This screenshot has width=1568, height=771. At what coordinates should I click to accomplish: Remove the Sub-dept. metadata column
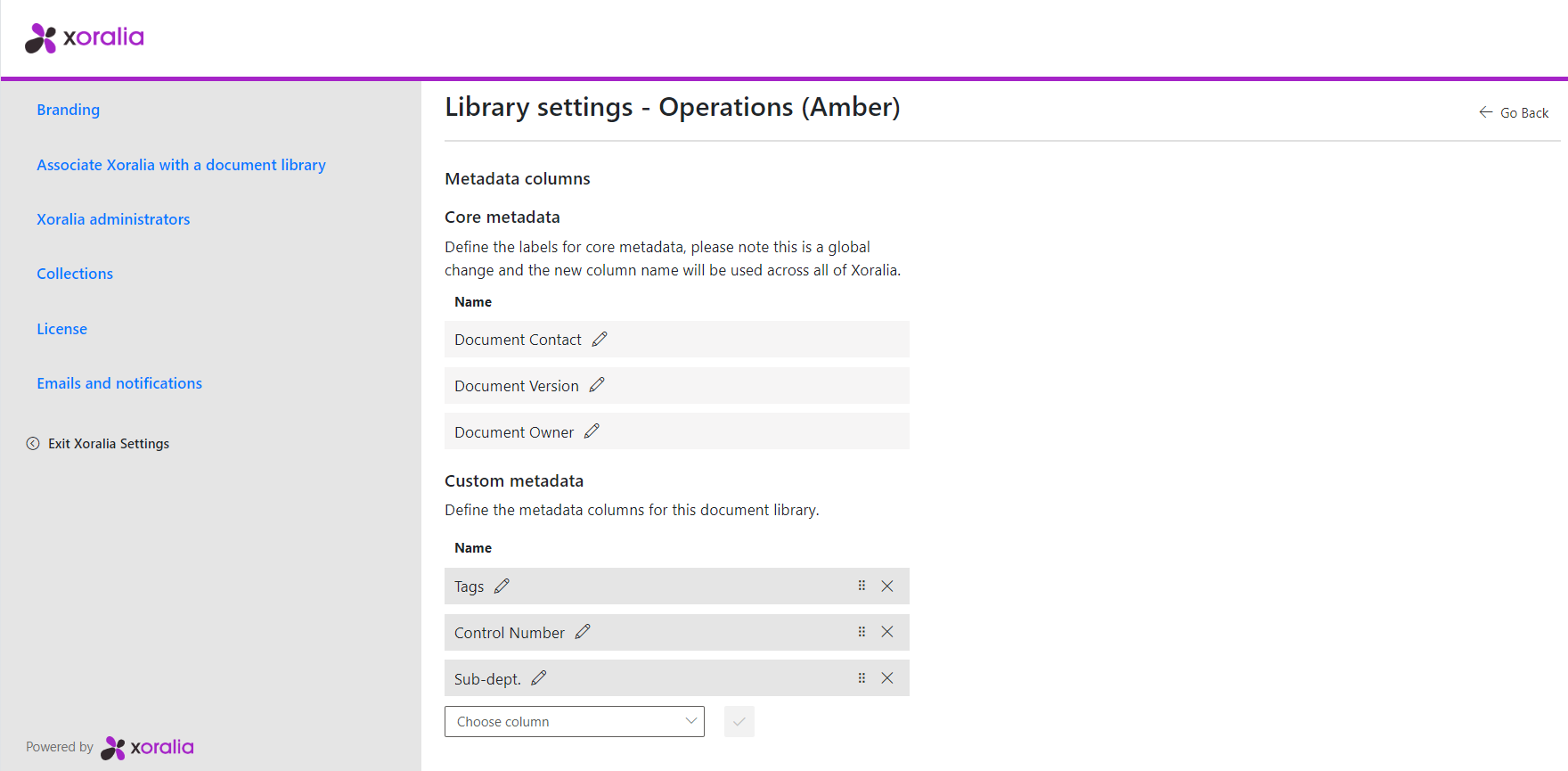click(887, 678)
